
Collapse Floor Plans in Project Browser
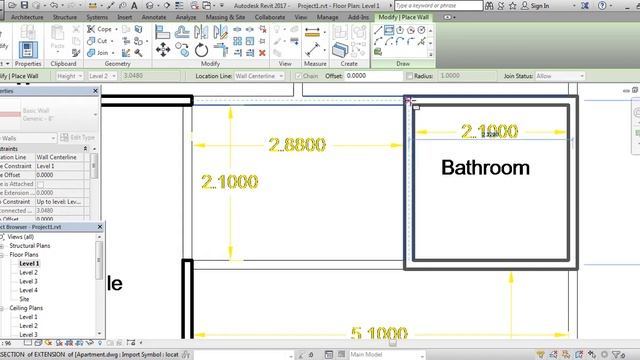coord(2,255)
